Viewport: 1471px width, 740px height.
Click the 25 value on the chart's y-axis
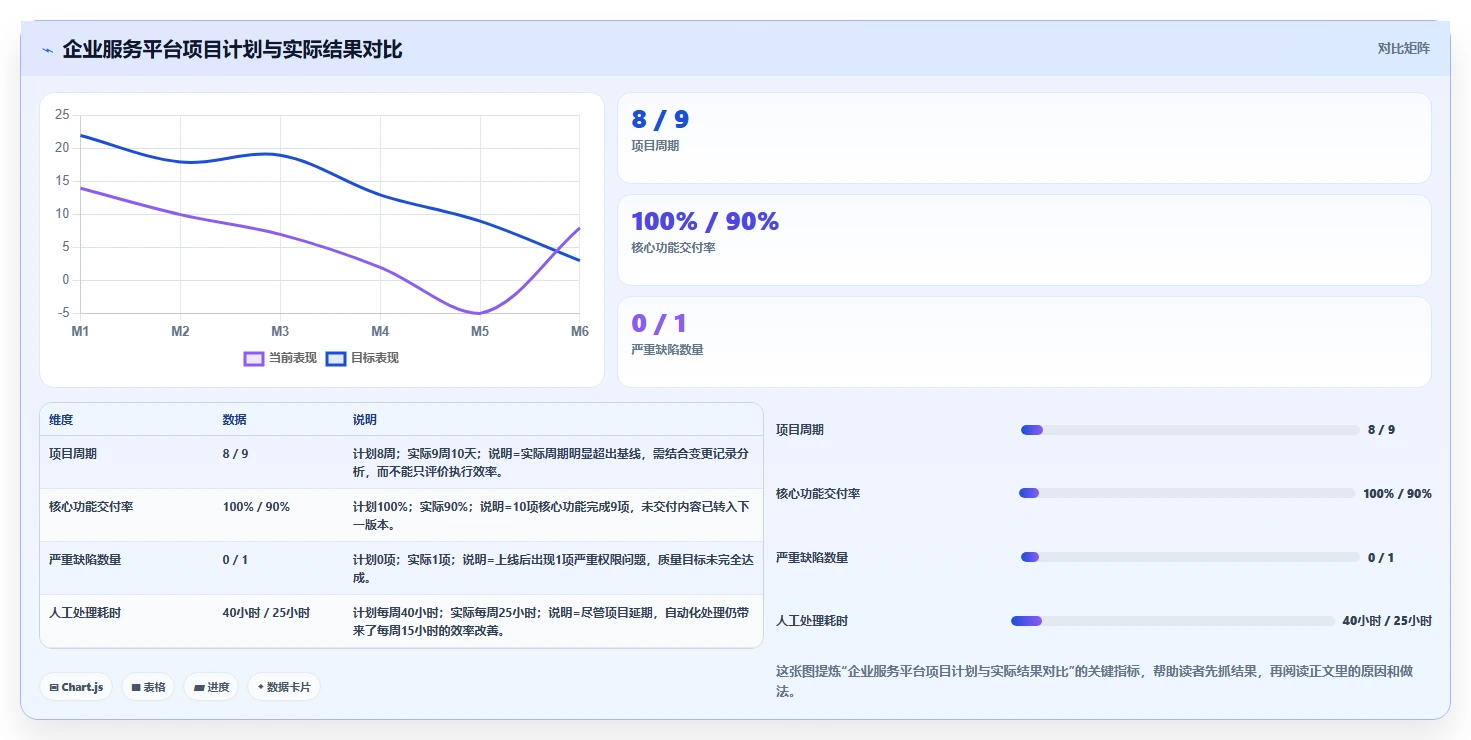(x=62, y=115)
